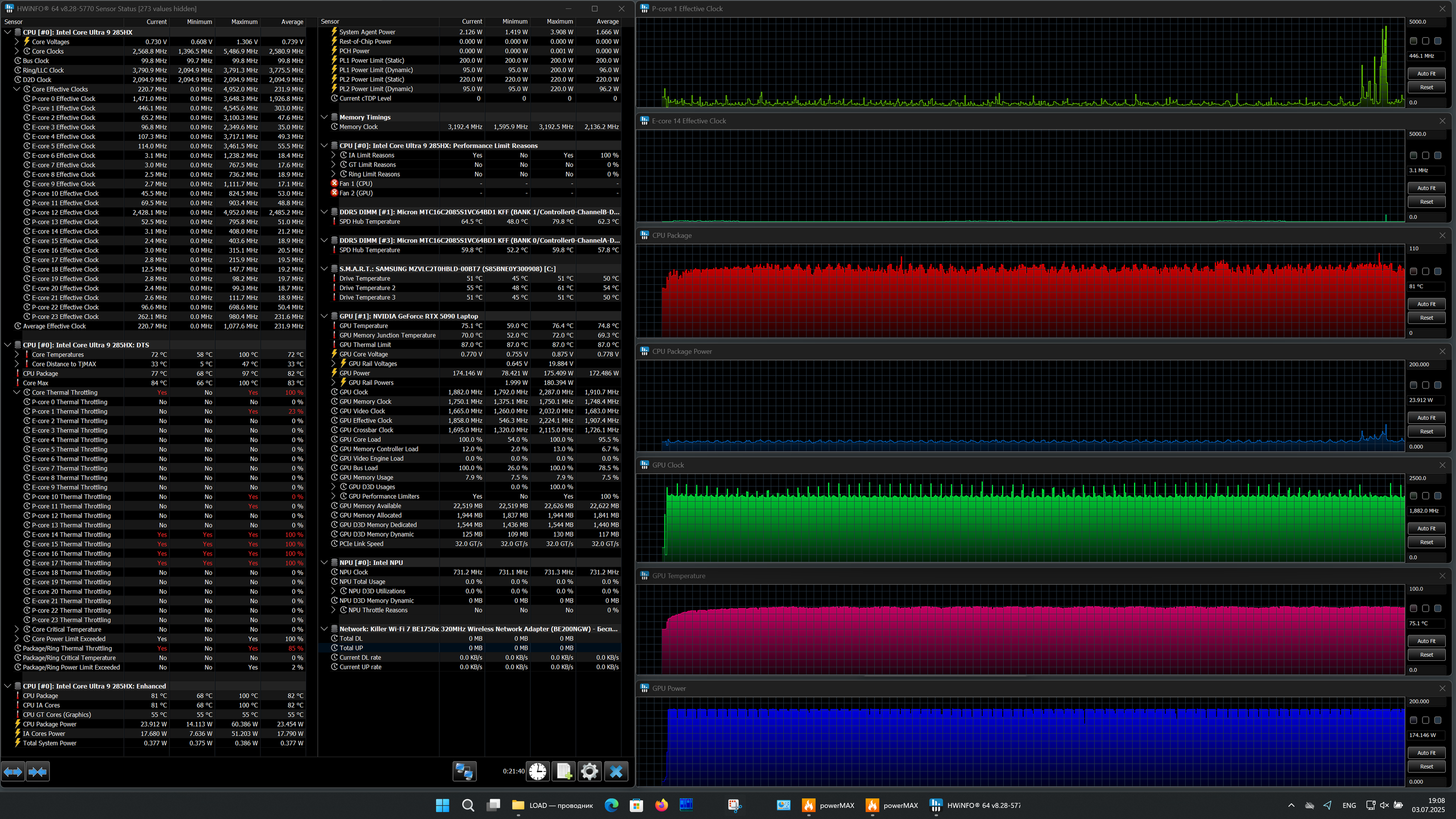Click the 5000.0 max value field on the E-core 14 graph
This screenshot has height=819, width=1456.
(x=1425, y=134)
